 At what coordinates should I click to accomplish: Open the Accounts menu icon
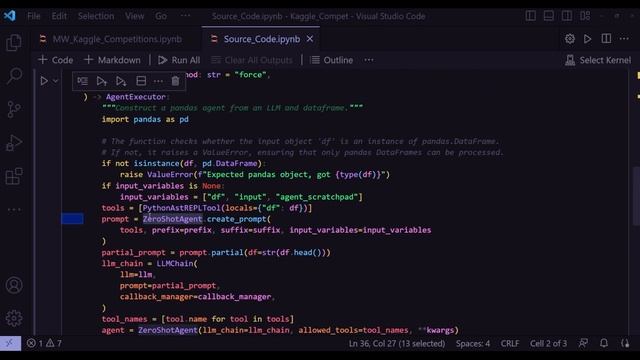[x=14, y=285]
